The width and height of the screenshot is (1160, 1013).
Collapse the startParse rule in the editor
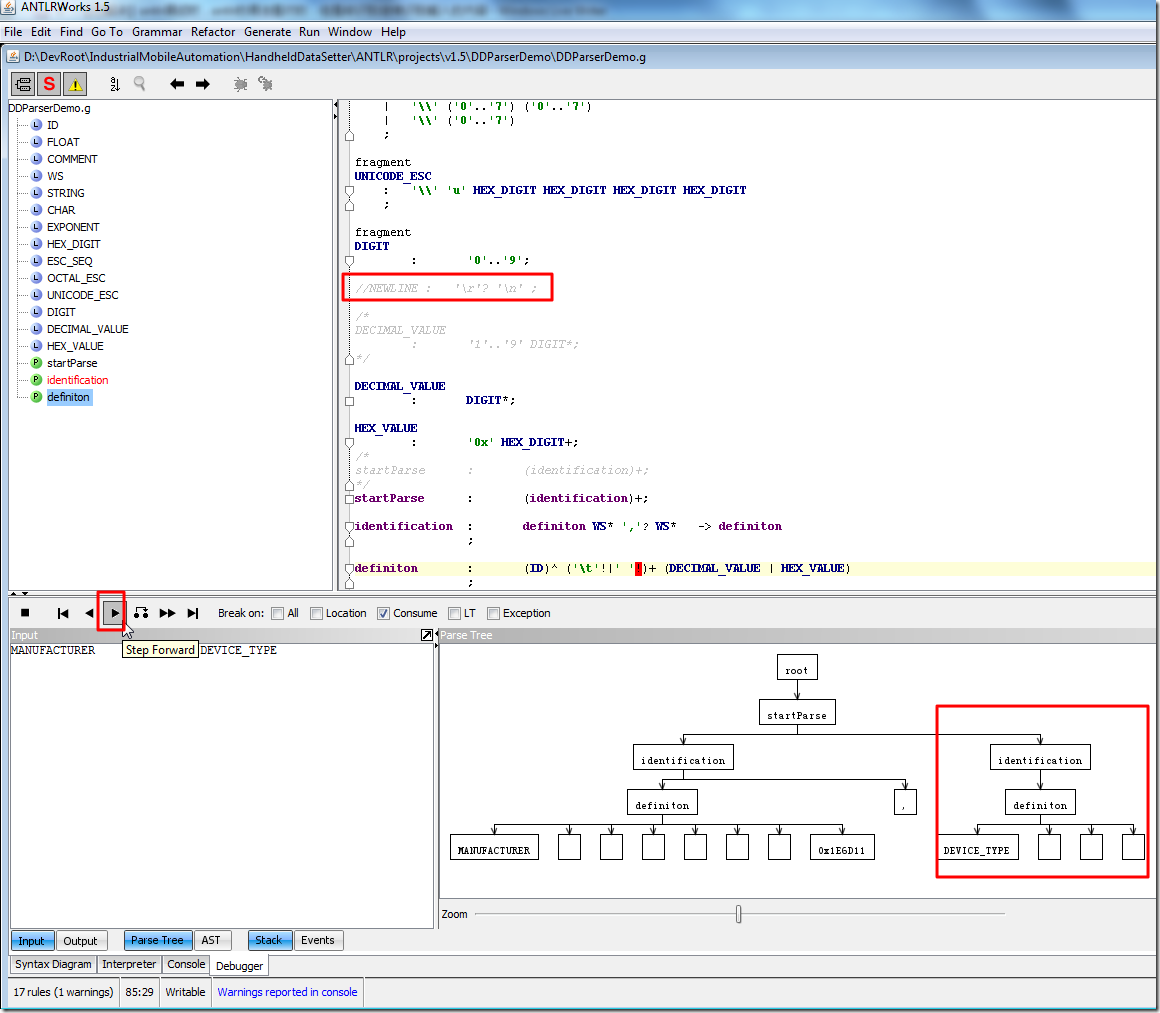click(x=349, y=499)
